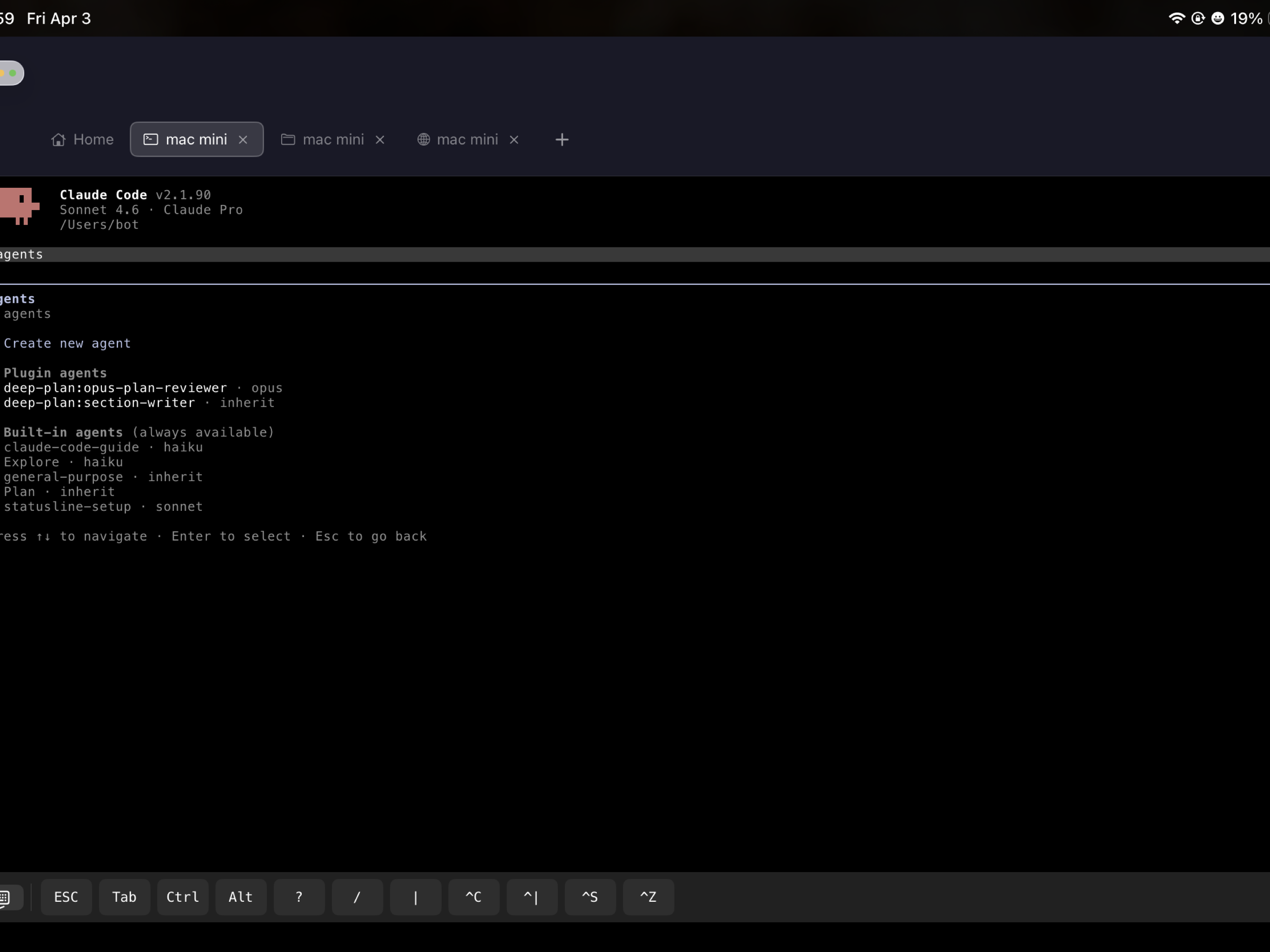
Task: Open a new tab with the plus icon
Action: (x=562, y=139)
